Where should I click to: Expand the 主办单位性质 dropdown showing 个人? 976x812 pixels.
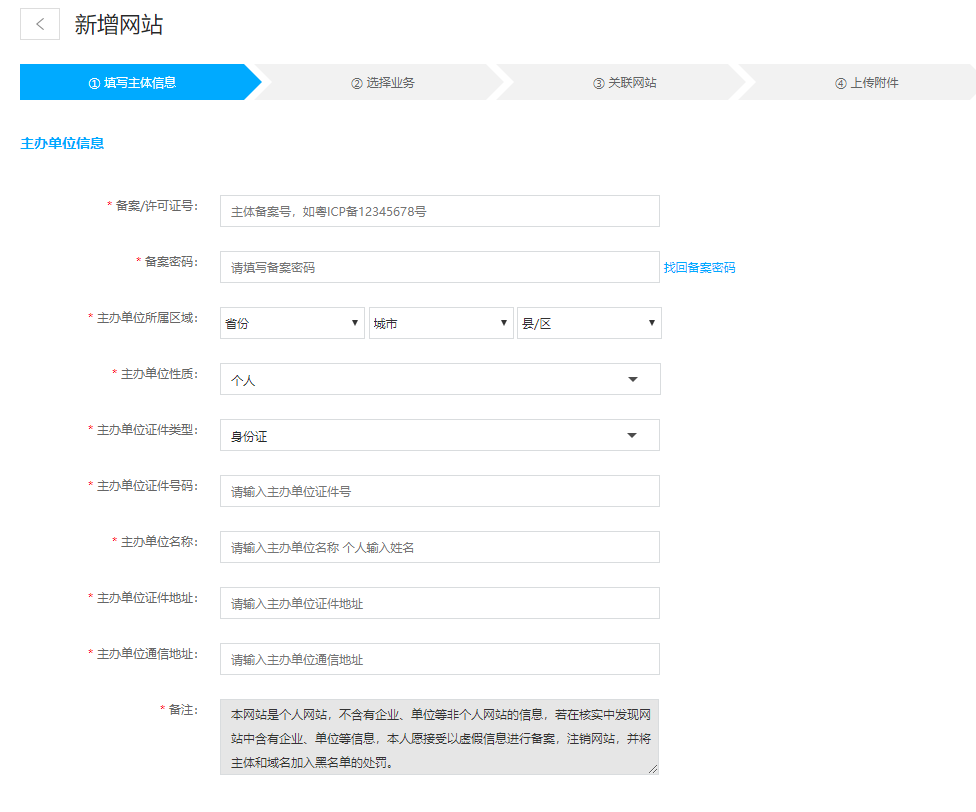439,379
